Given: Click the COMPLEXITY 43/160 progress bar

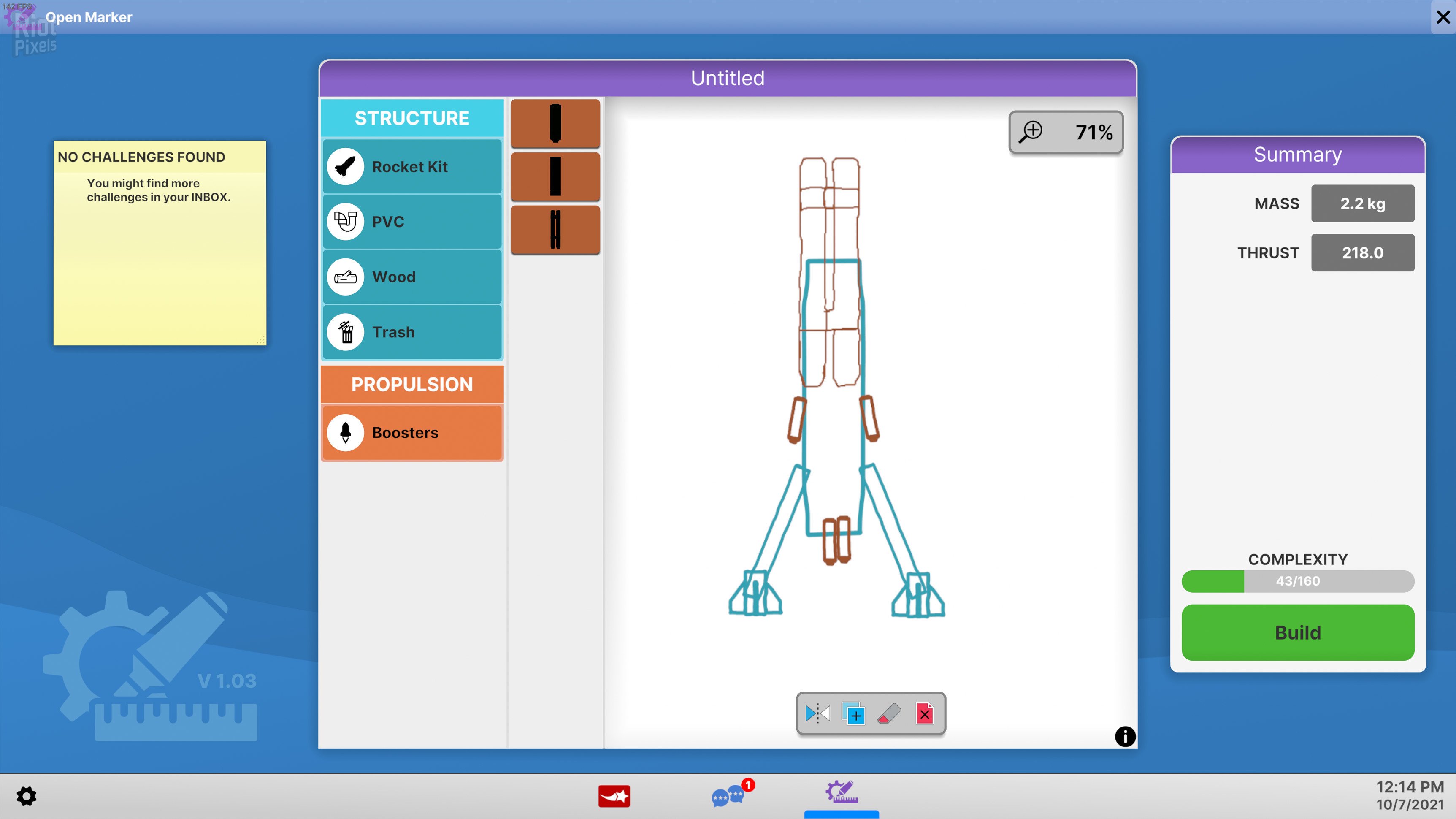Looking at the screenshot, I should pos(1297,581).
